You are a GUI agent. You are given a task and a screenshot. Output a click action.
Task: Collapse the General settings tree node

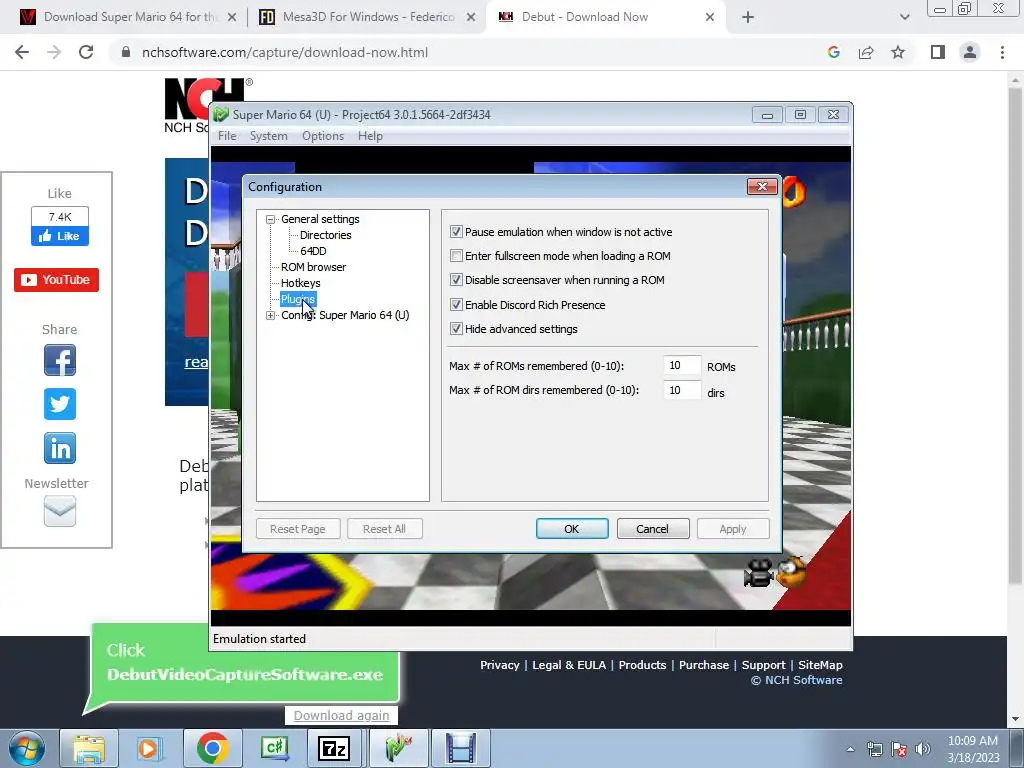(x=270, y=219)
